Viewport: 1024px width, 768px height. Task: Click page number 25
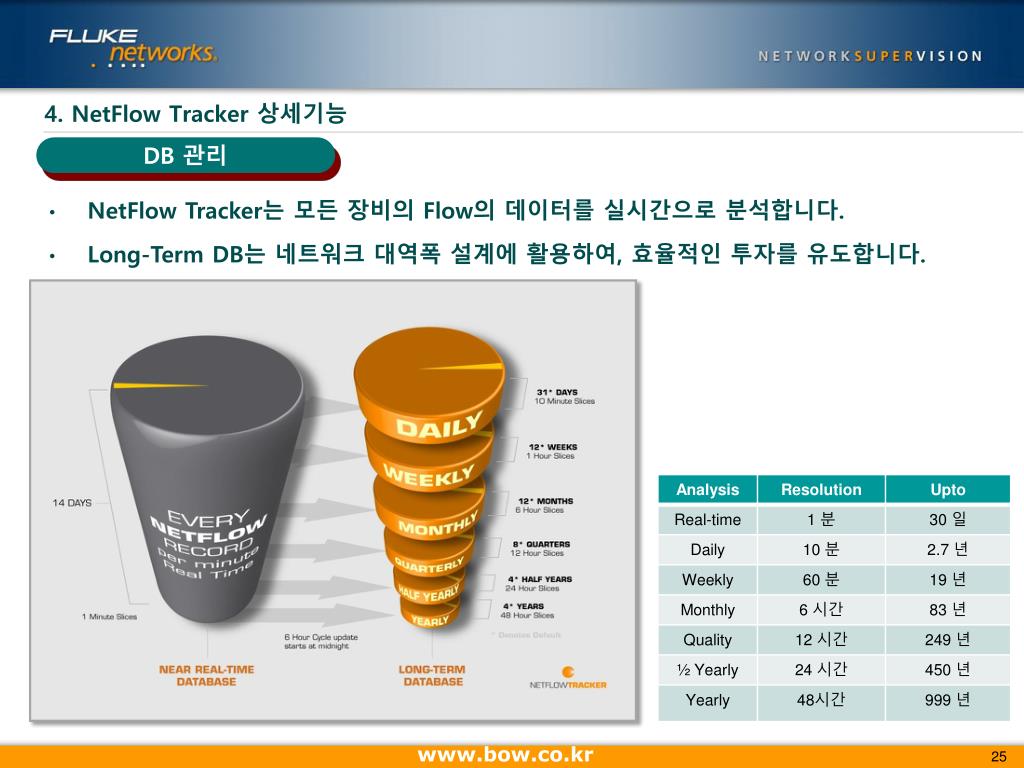click(x=999, y=756)
